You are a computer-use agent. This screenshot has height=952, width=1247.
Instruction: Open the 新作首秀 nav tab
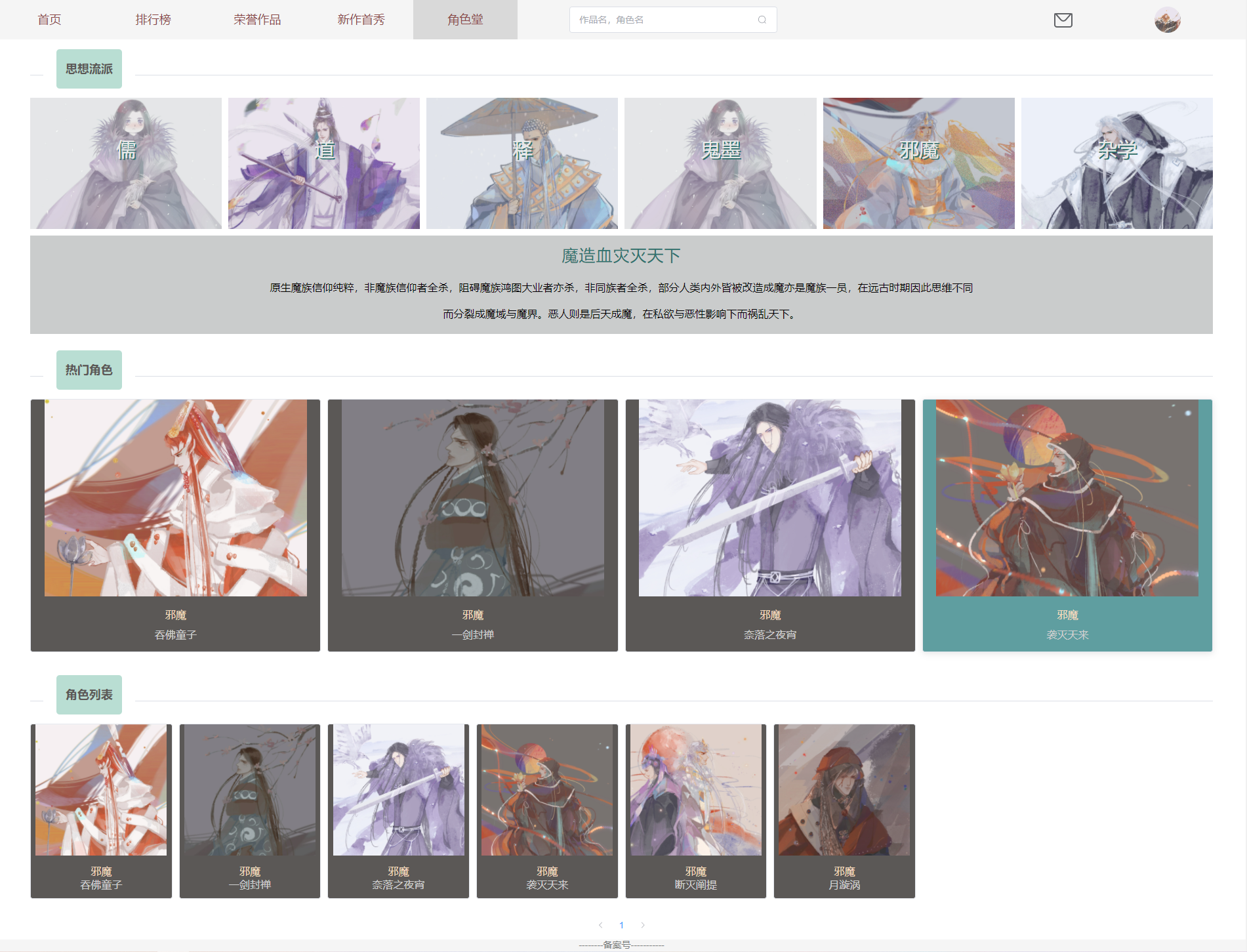361,20
